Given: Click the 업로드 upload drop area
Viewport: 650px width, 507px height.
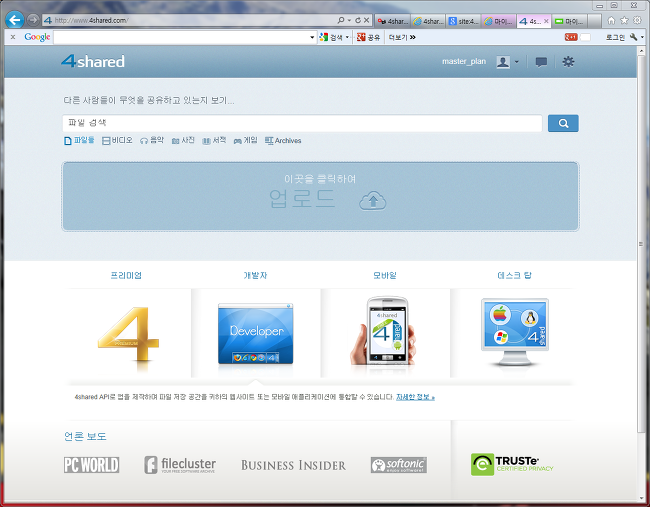Looking at the screenshot, I should tap(320, 196).
